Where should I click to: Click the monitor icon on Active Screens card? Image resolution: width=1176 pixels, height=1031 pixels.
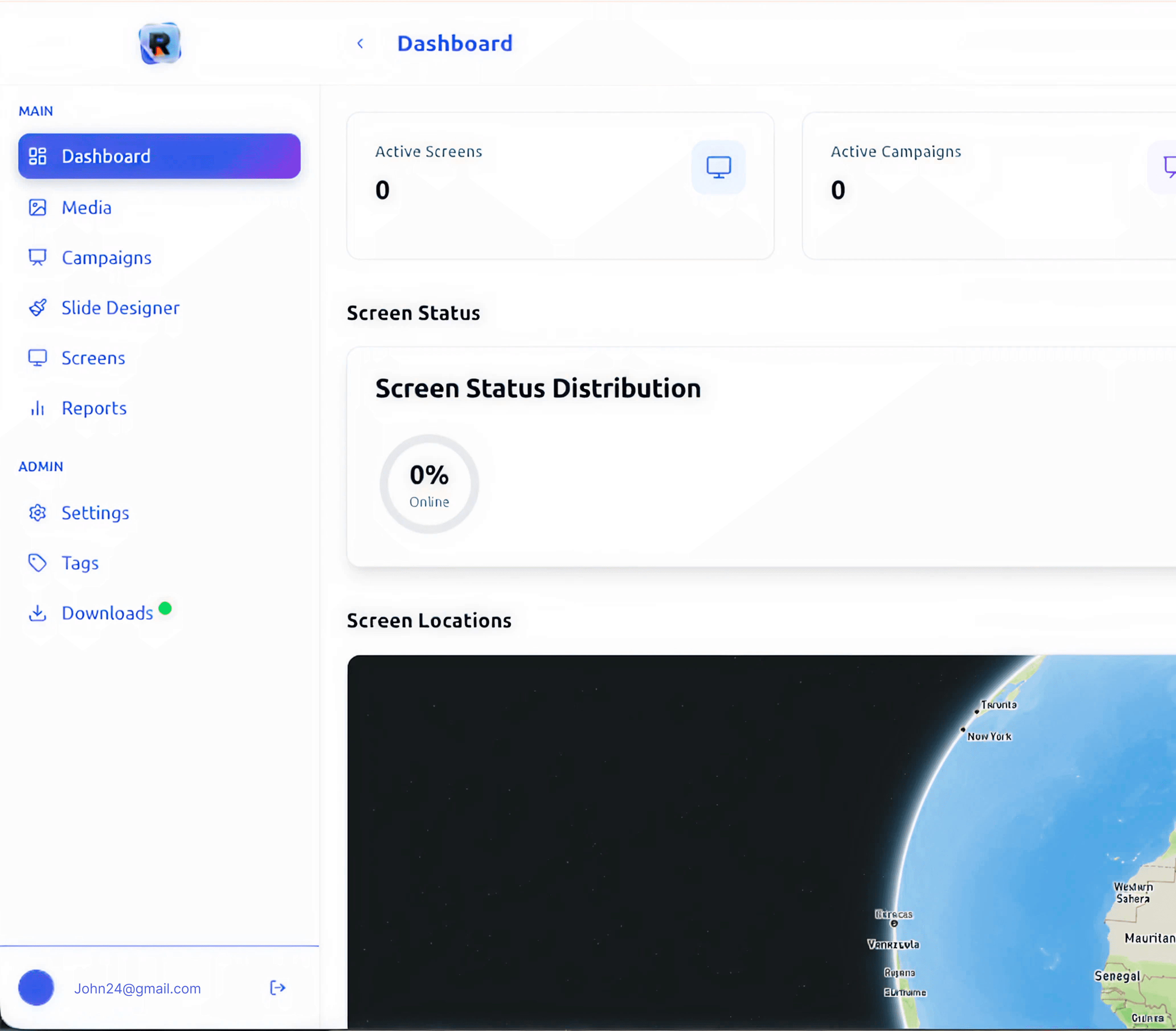click(718, 167)
